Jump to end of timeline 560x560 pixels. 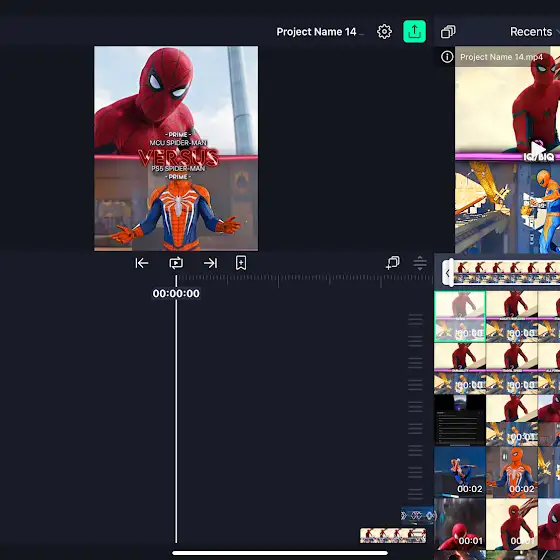coord(210,263)
